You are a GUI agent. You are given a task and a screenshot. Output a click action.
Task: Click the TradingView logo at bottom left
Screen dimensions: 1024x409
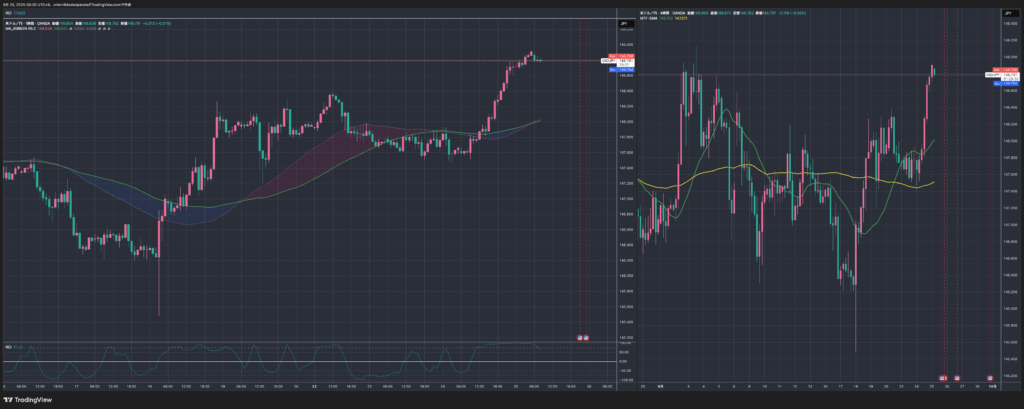pyautogui.click(x=28, y=400)
